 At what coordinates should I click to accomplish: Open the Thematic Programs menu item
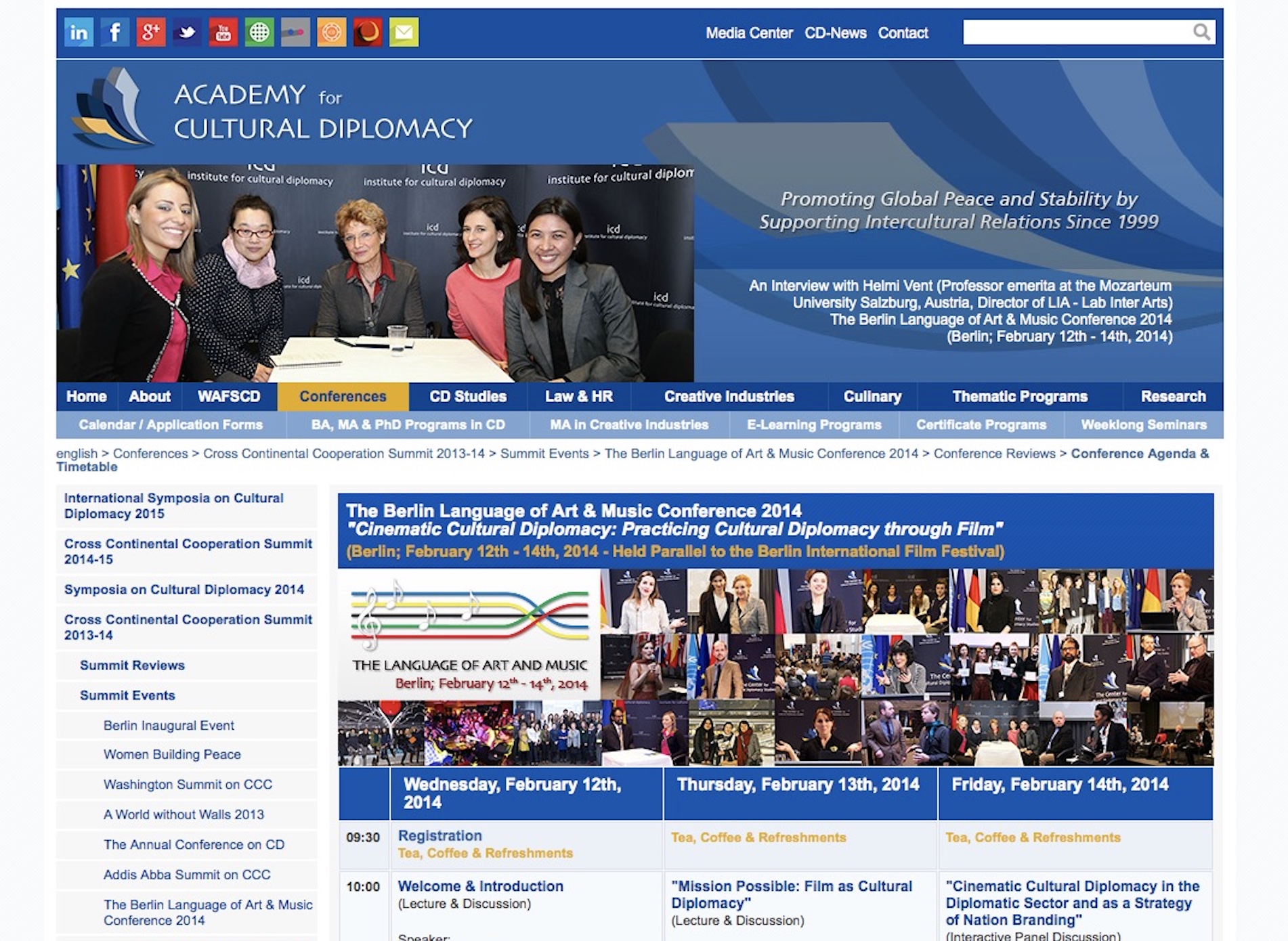point(1020,397)
